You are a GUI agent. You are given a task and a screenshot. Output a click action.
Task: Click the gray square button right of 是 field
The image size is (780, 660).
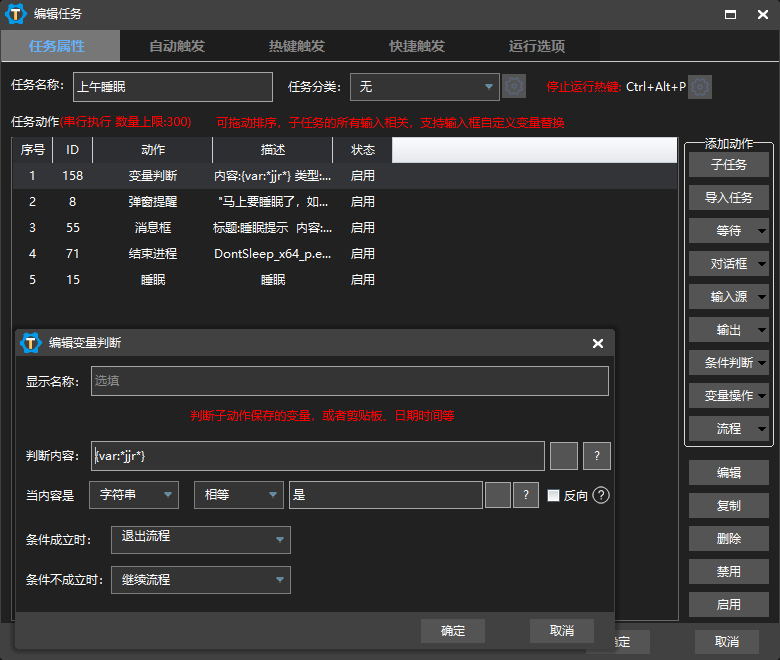click(498, 495)
